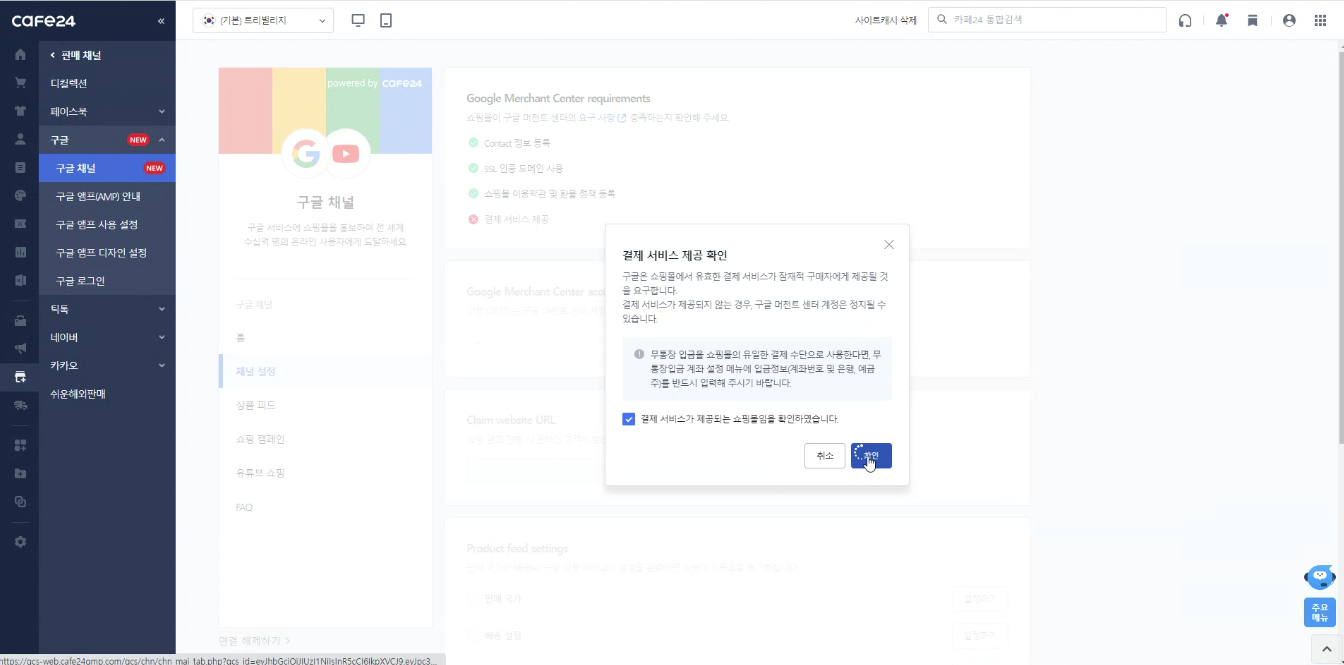Open the board list icon in rail
Viewport: 1344px width, 665px height.
click(x=20, y=167)
